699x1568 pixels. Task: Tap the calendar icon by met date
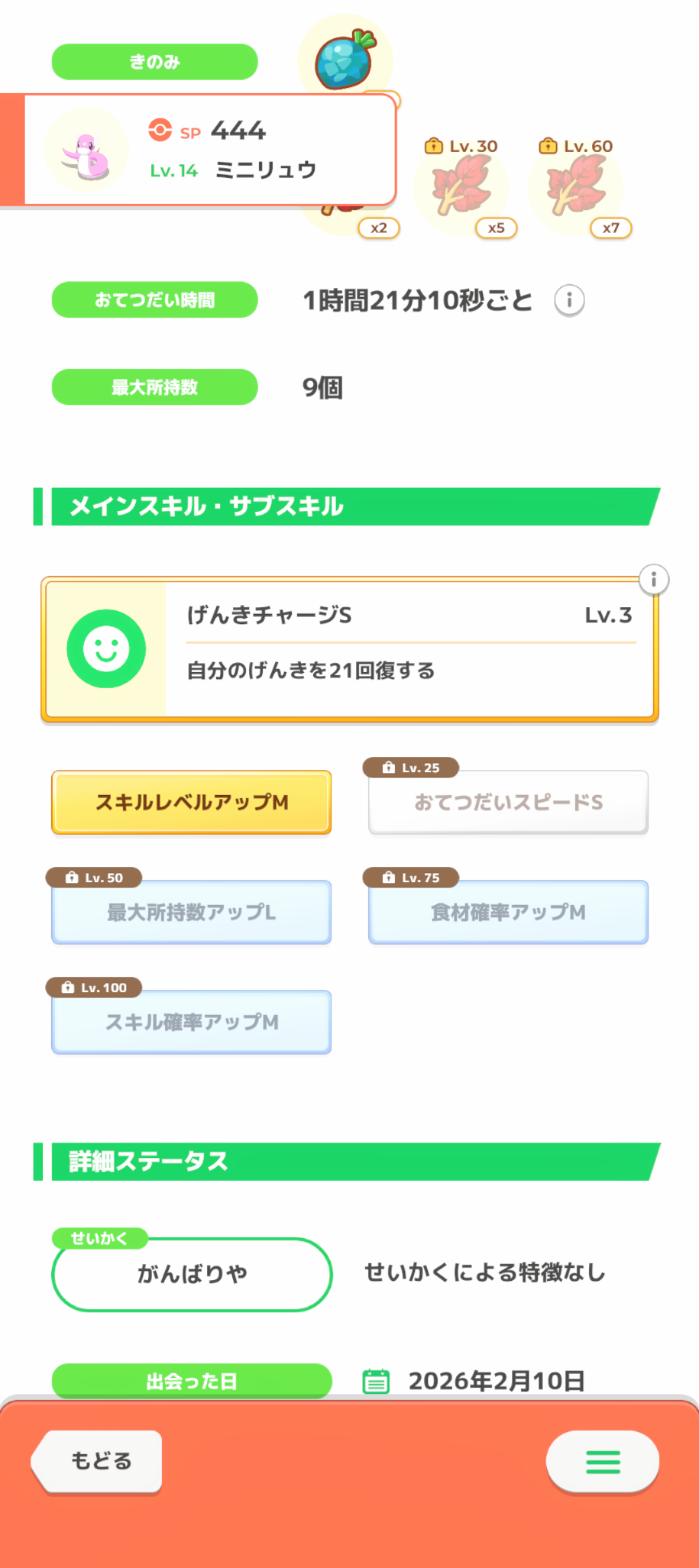coord(375,1380)
